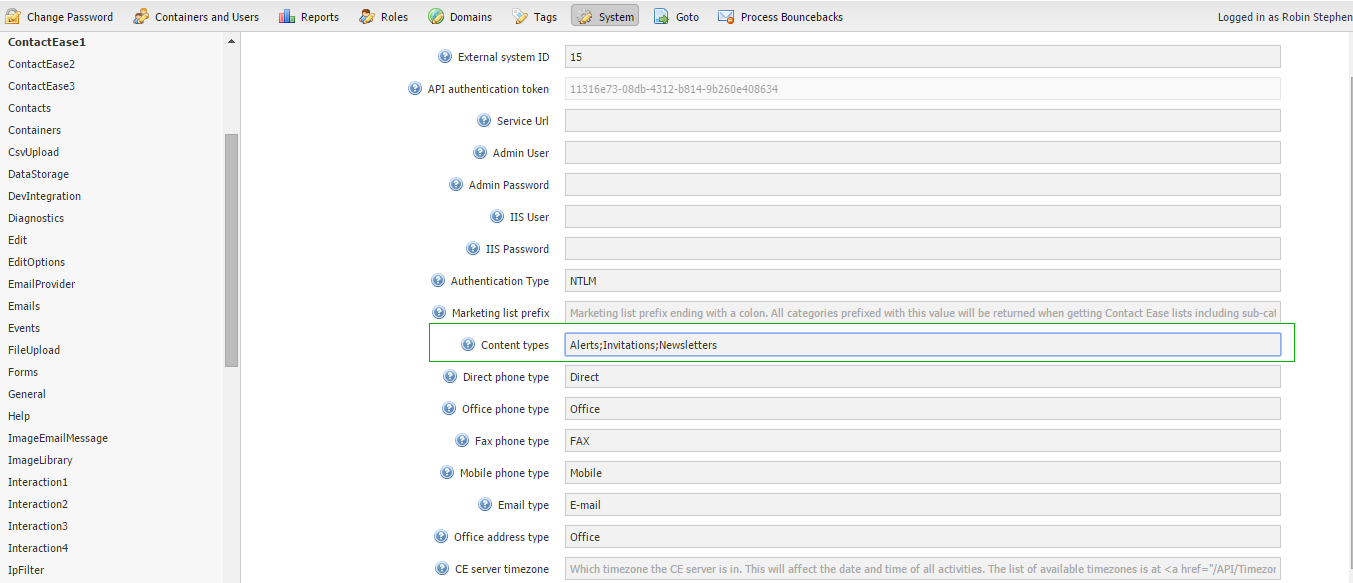Click the help icon beside External system ID
The image size is (1353, 583).
click(445, 57)
